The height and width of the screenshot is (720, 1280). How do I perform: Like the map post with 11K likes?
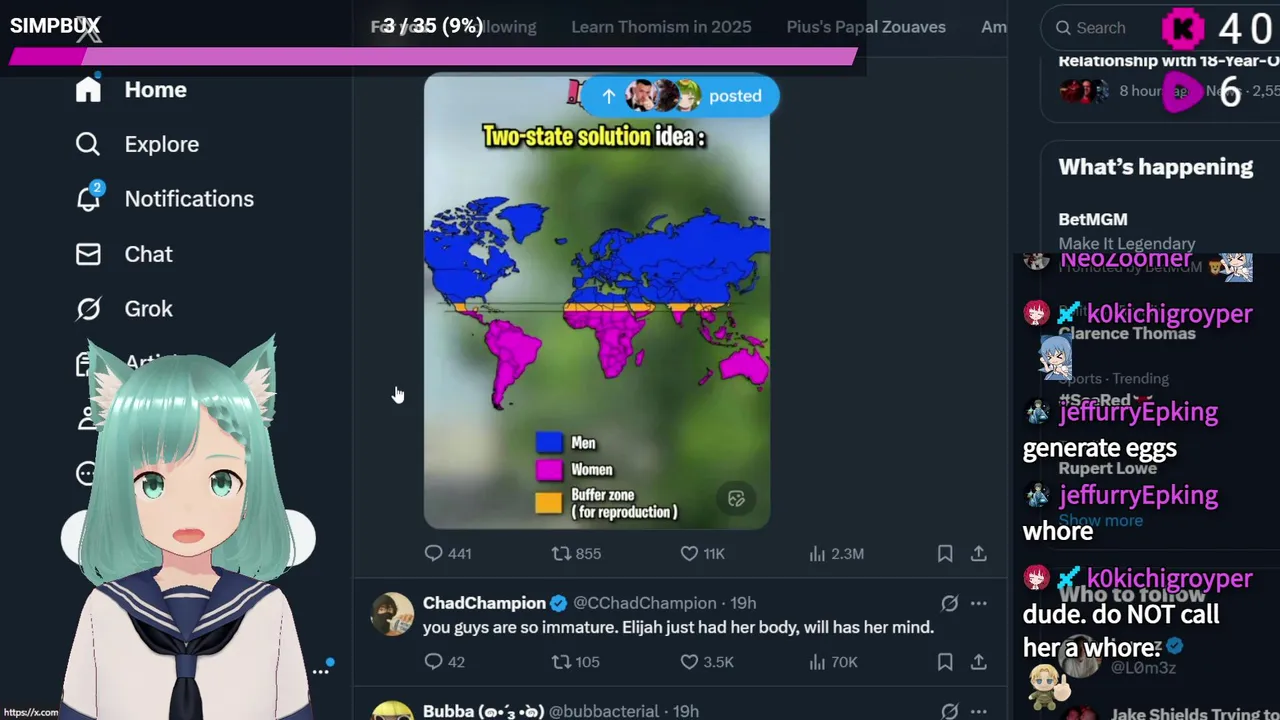[702, 553]
